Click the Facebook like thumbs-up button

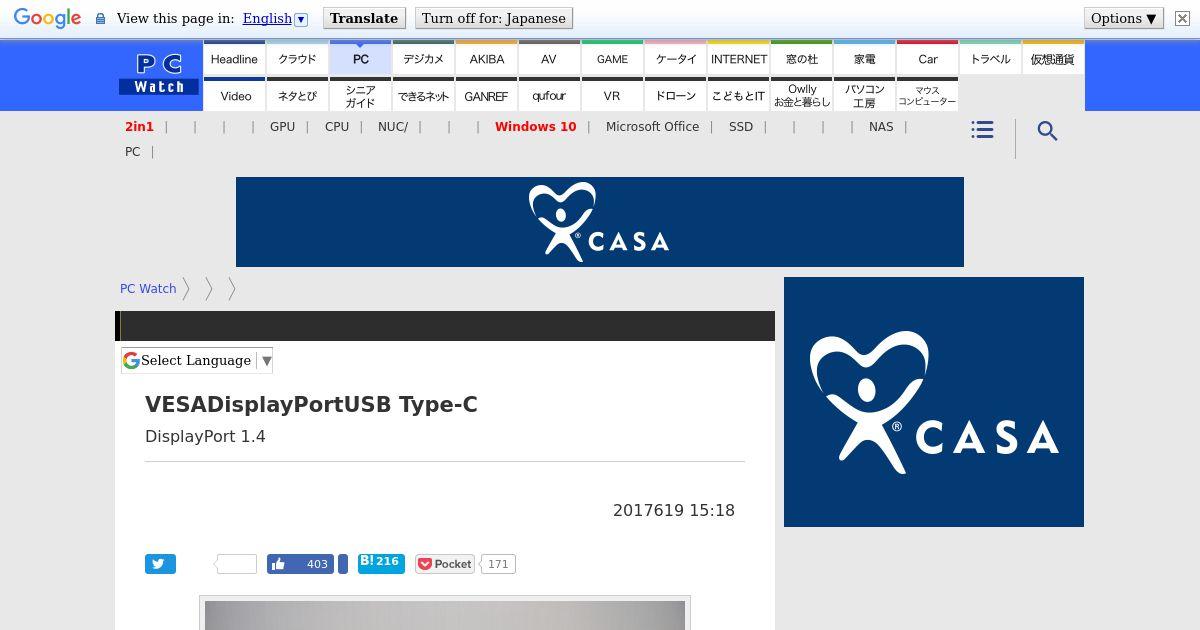point(300,564)
